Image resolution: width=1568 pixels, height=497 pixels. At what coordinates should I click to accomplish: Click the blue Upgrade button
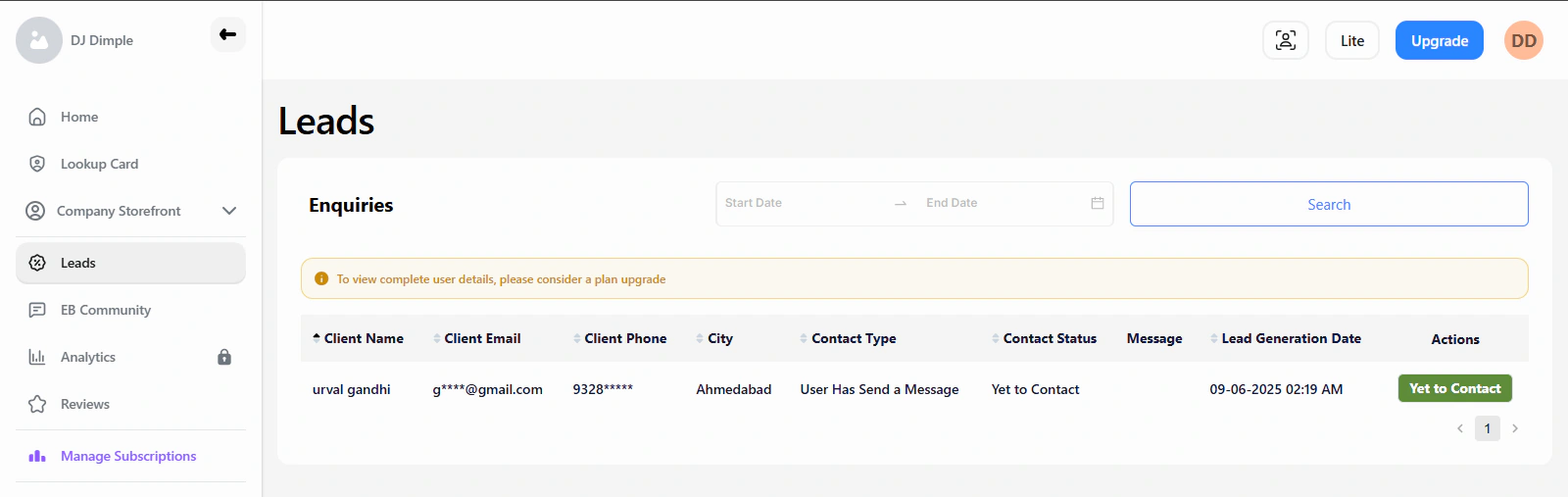[x=1439, y=40]
